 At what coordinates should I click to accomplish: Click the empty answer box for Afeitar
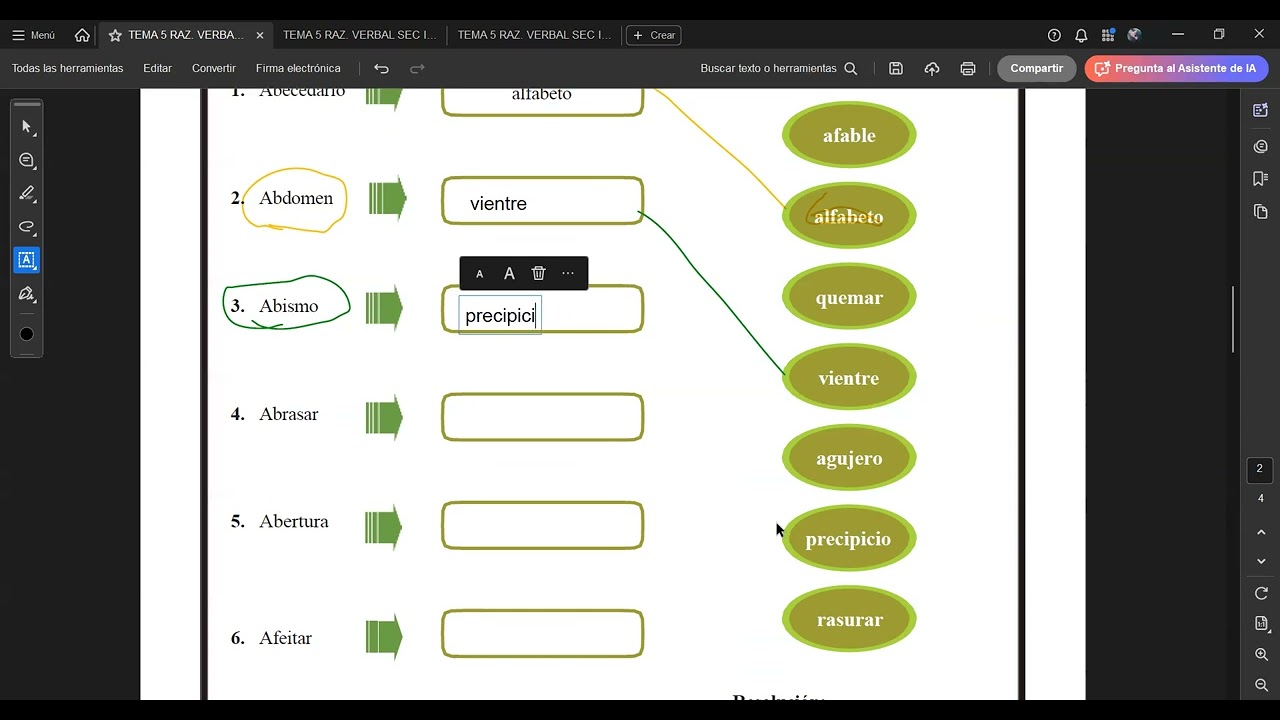point(543,634)
